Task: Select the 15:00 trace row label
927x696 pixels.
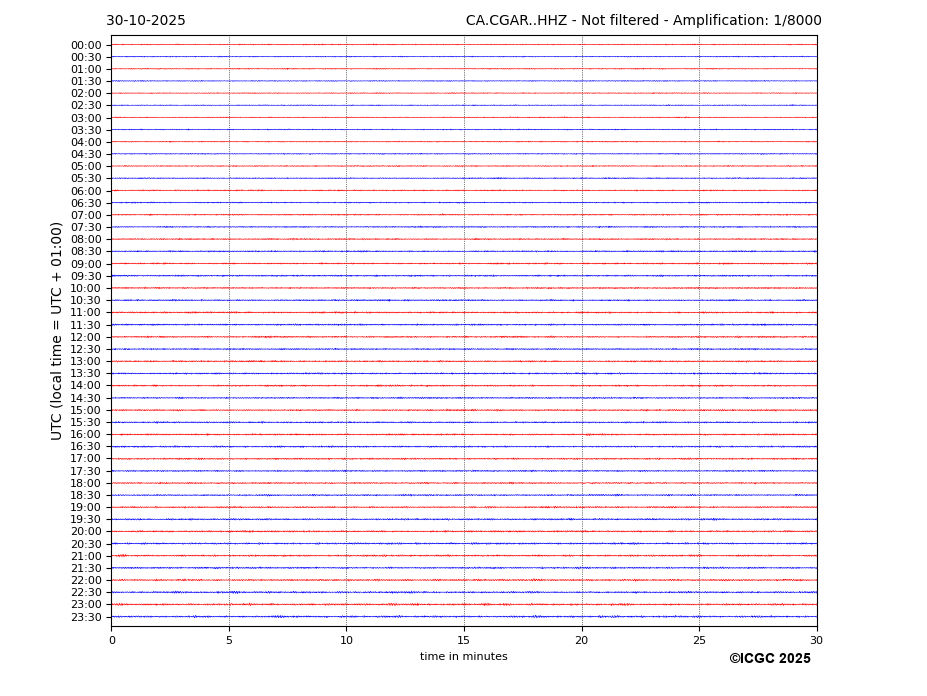Action: click(86, 410)
